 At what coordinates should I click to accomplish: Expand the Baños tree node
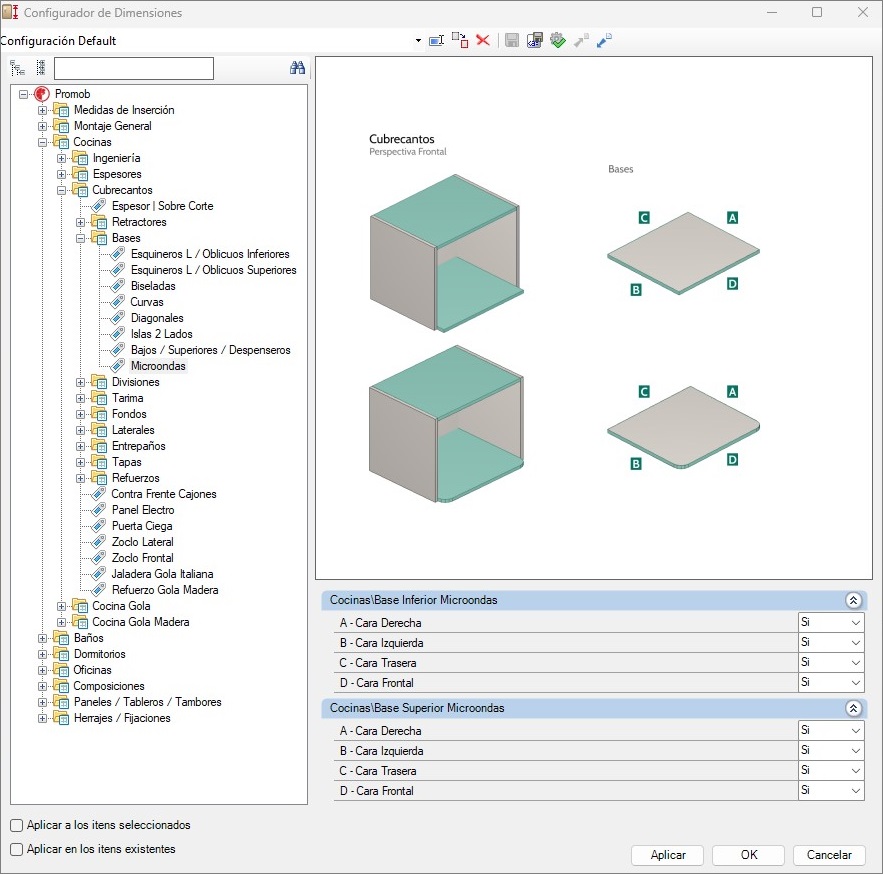[43, 638]
